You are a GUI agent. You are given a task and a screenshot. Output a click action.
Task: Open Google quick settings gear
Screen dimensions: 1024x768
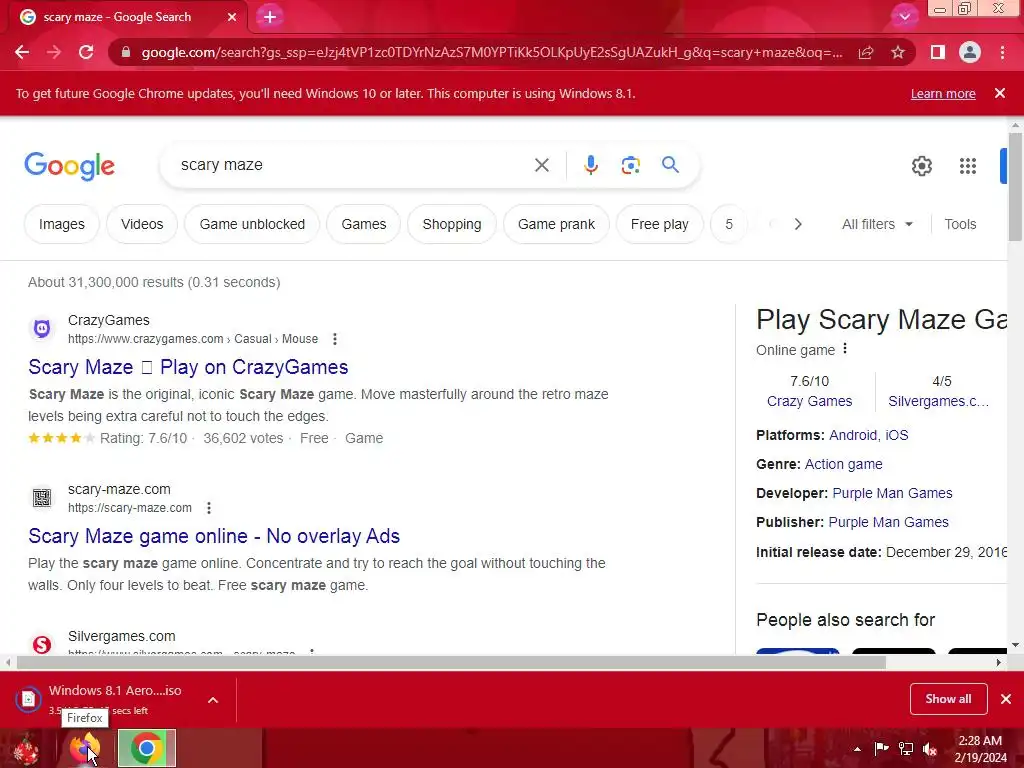point(921,166)
